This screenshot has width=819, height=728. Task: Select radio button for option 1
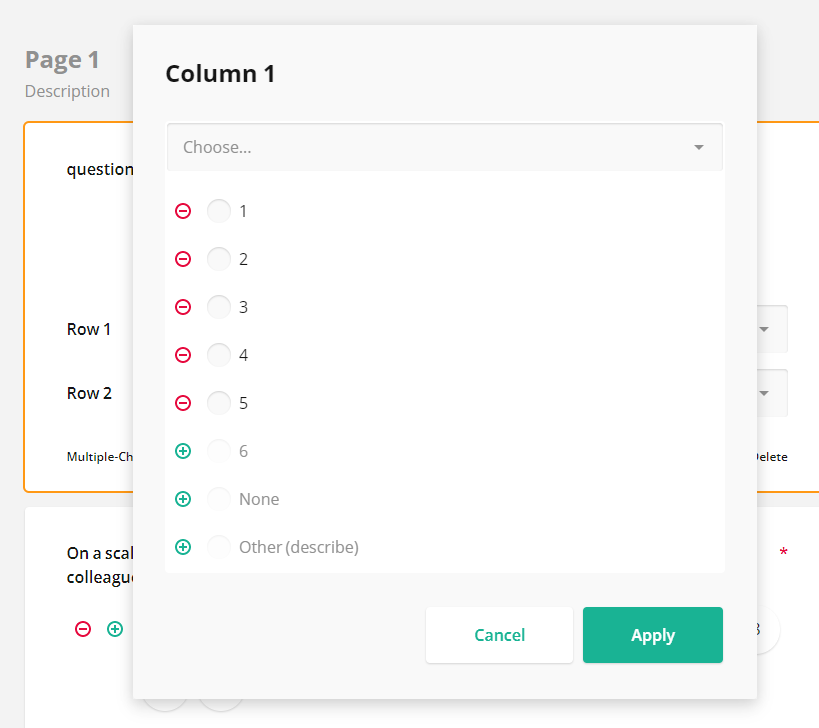pyautogui.click(x=218, y=211)
